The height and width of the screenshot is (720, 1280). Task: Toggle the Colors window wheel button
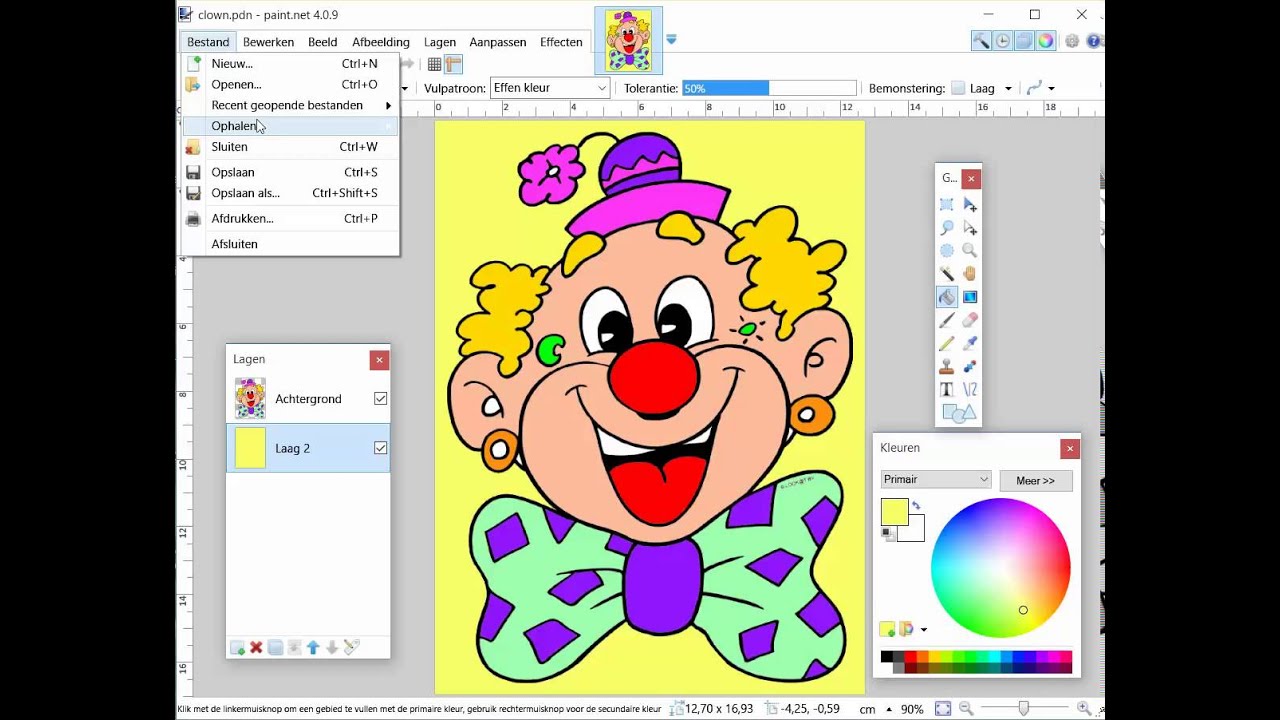tap(1045, 41)
